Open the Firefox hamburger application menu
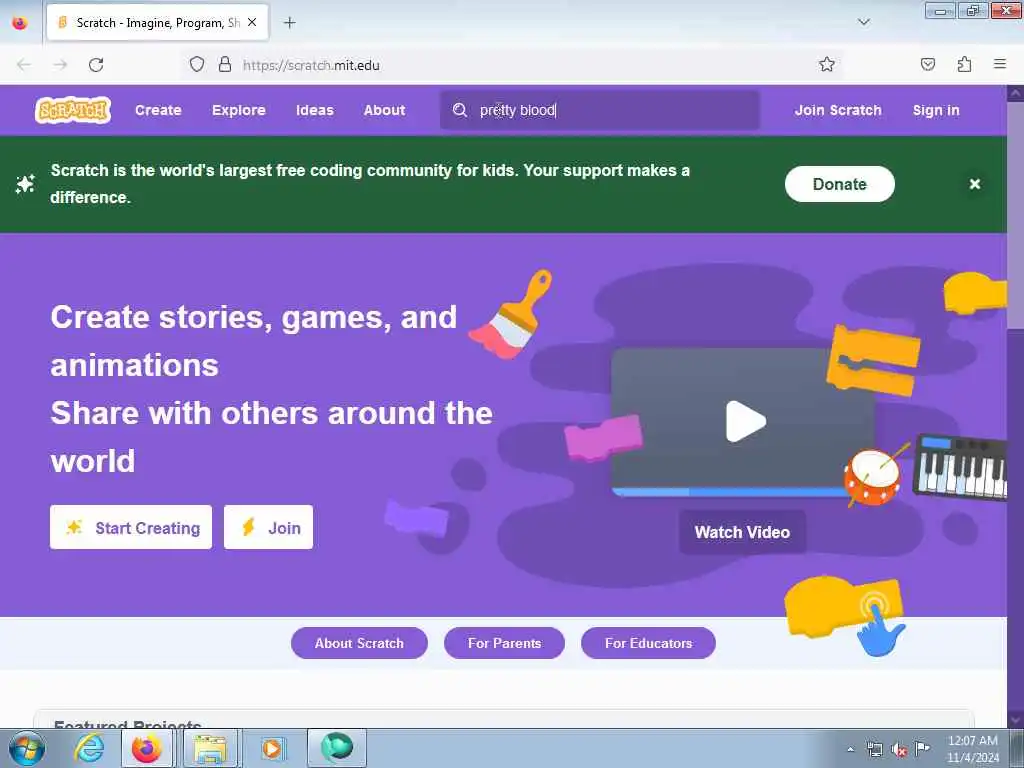 (1000, 64)
